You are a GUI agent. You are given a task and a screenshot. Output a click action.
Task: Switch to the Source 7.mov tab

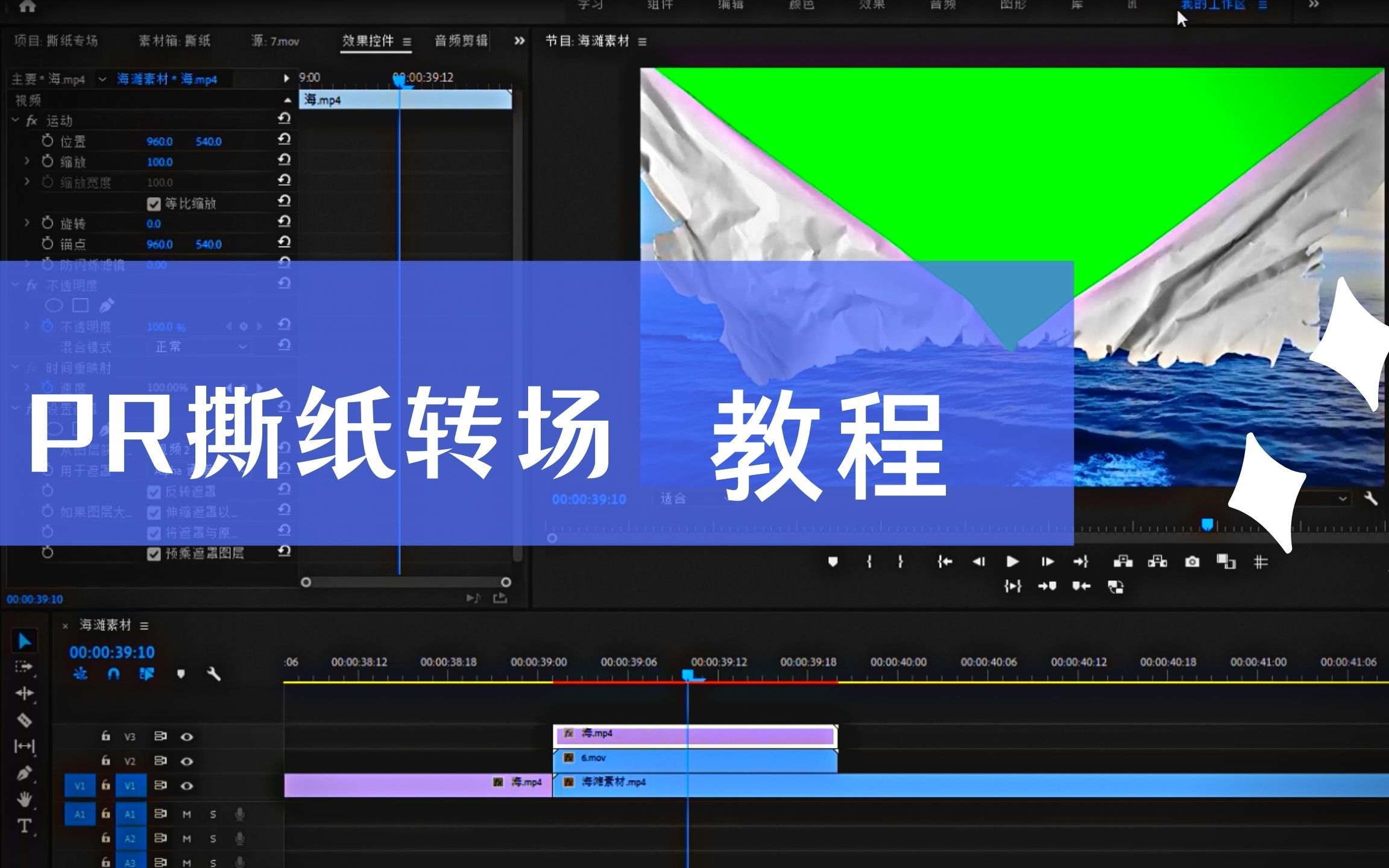[x=276, y=41]
